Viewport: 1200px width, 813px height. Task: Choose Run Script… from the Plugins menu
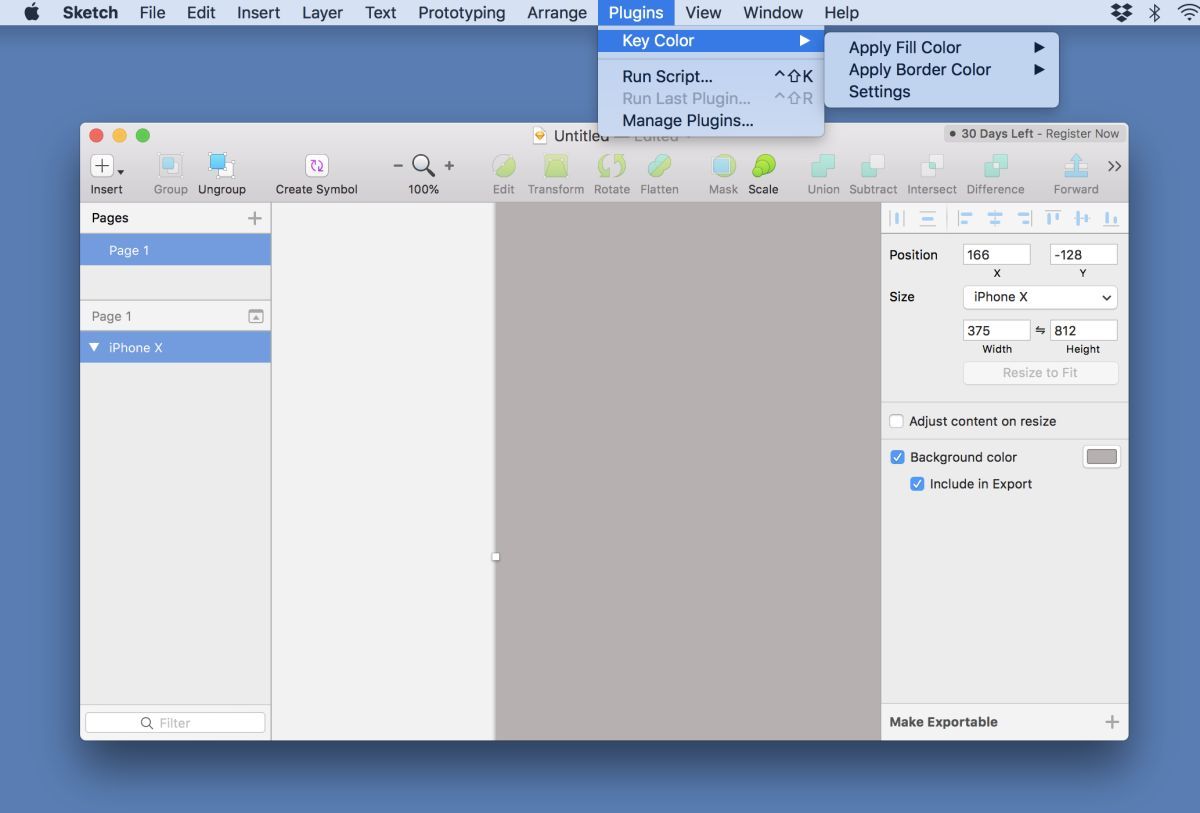(x=711, y=76)
